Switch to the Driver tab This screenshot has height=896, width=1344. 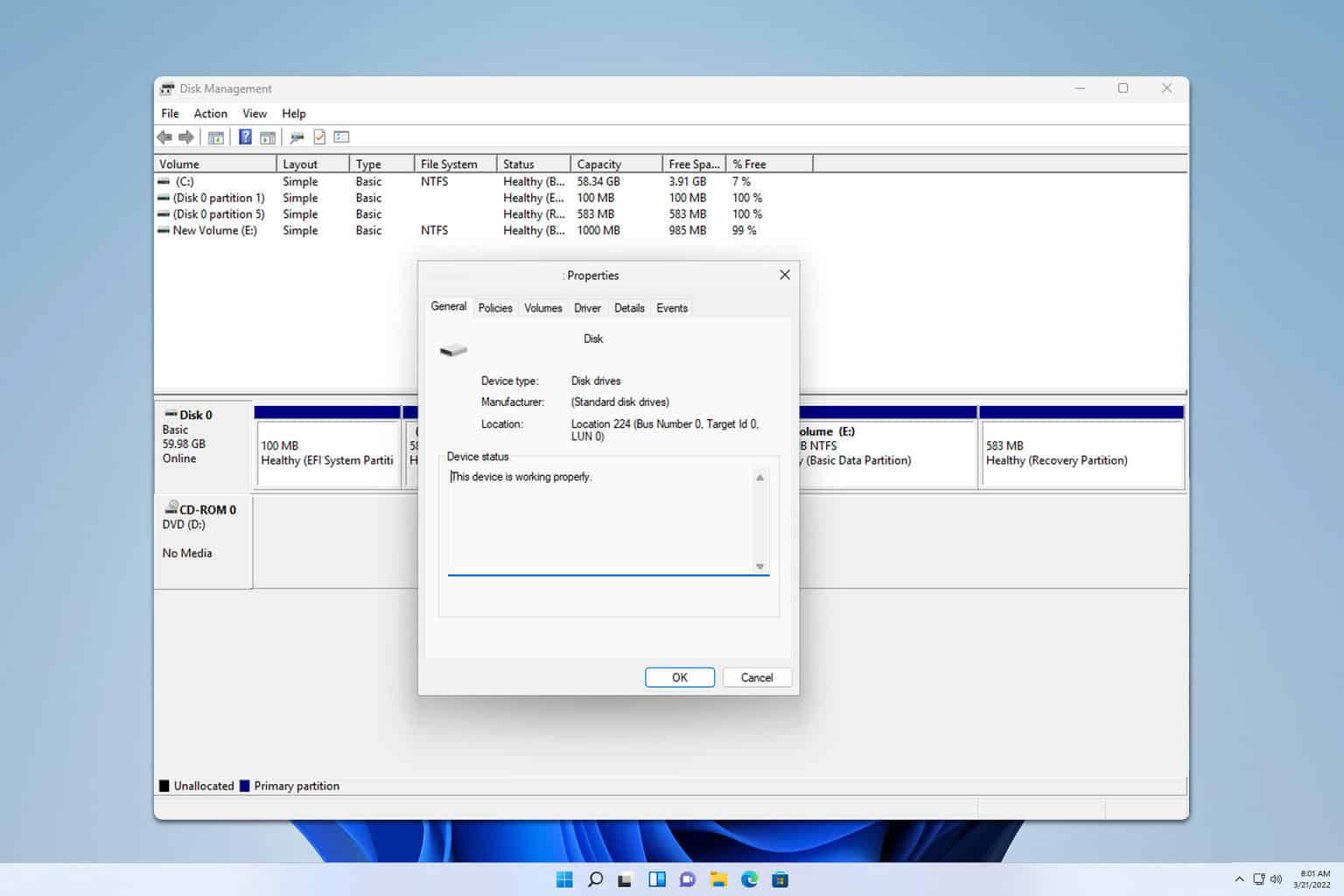coord(587,308)
